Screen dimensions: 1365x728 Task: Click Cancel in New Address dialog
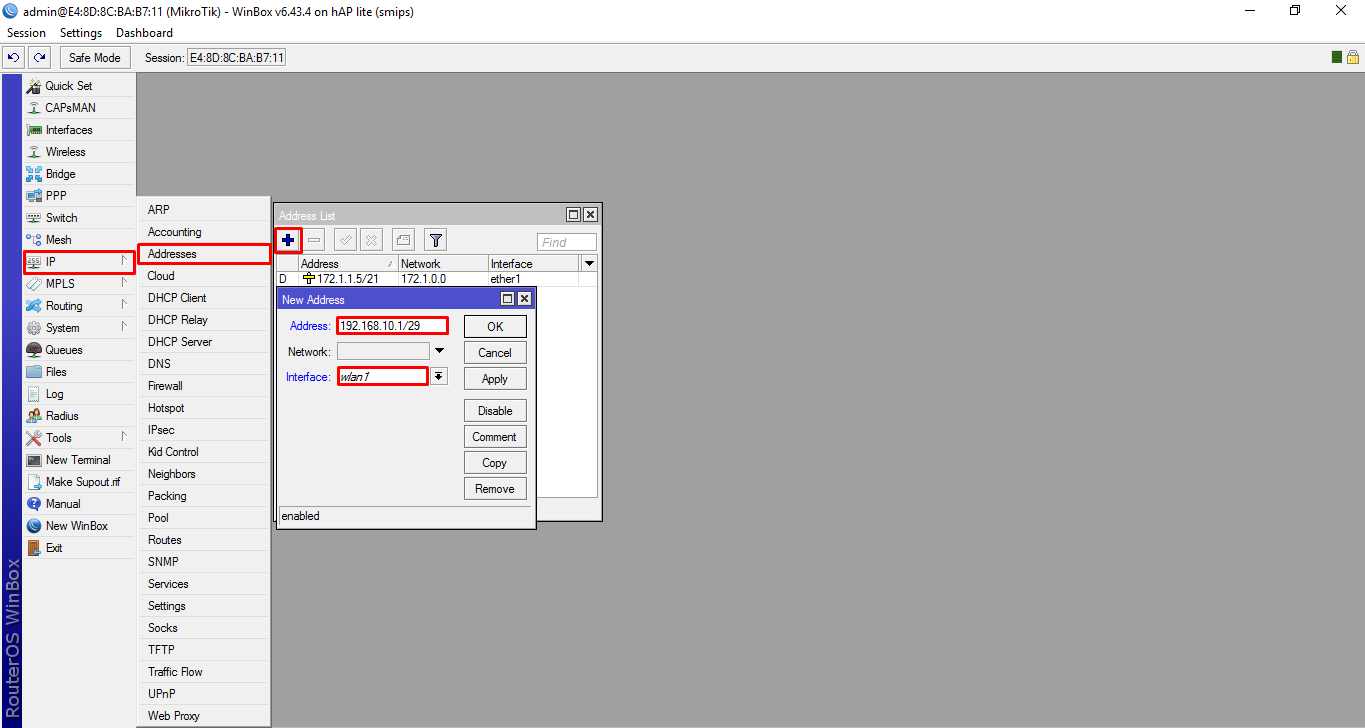click(495, 353)
